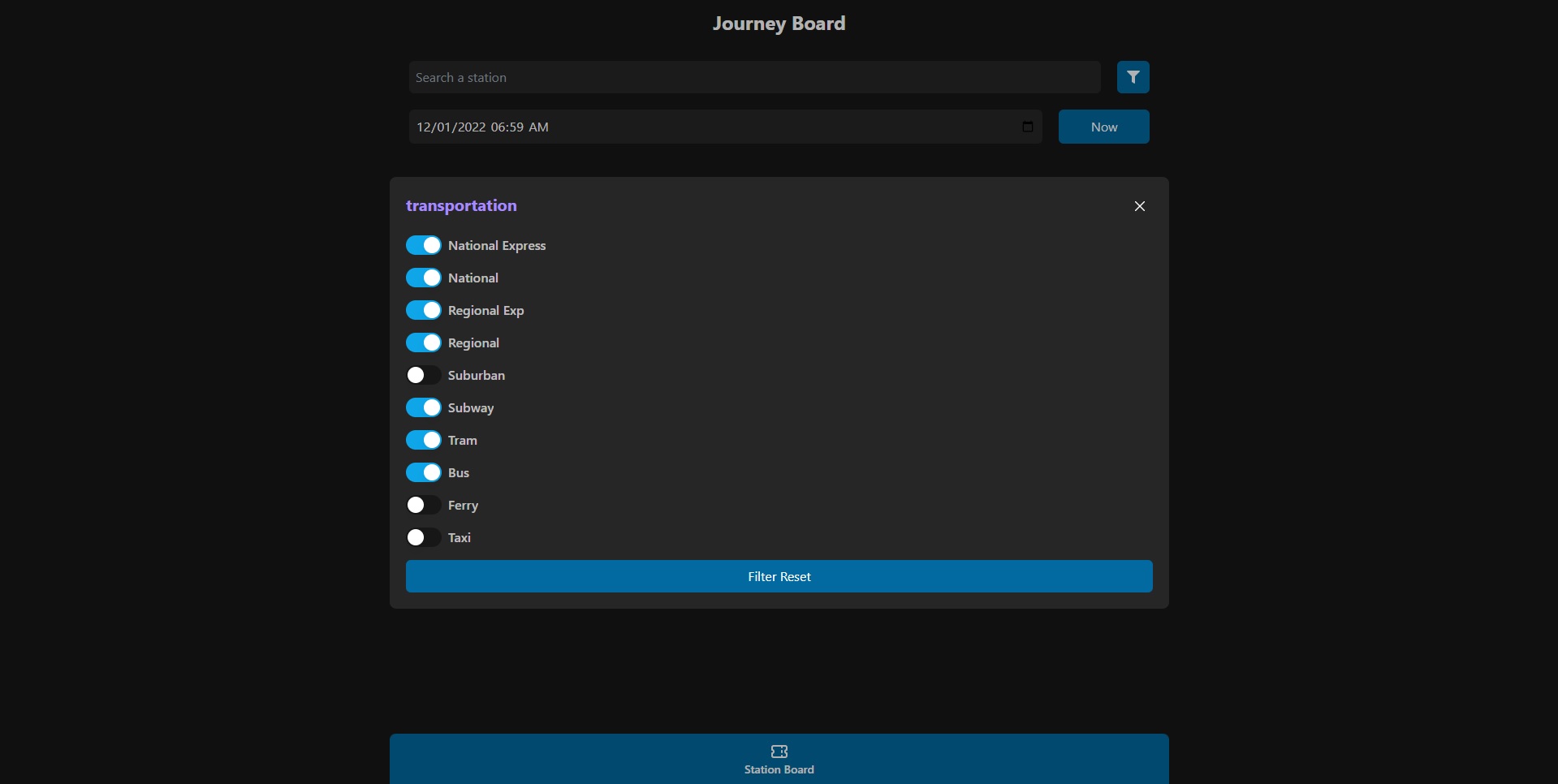Switch to the Station Board tab
Image resolution: width=1558 pixels, height=784 pixels.
pyautogui.click(x=779, y=769)
